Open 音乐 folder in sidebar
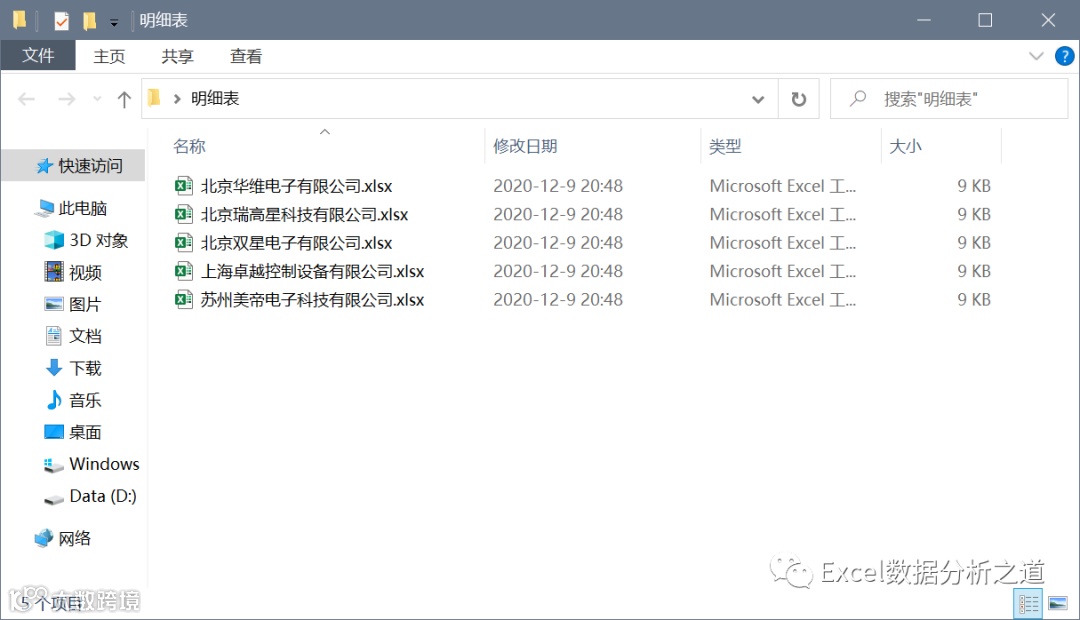 point(85,400)
